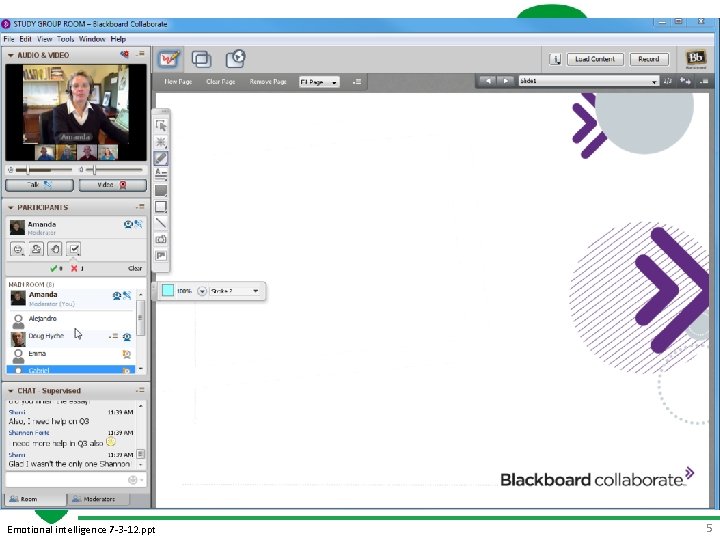The image size is (720, 540).
Task: Open the session information icon
Action: click(x=555, y=59)
